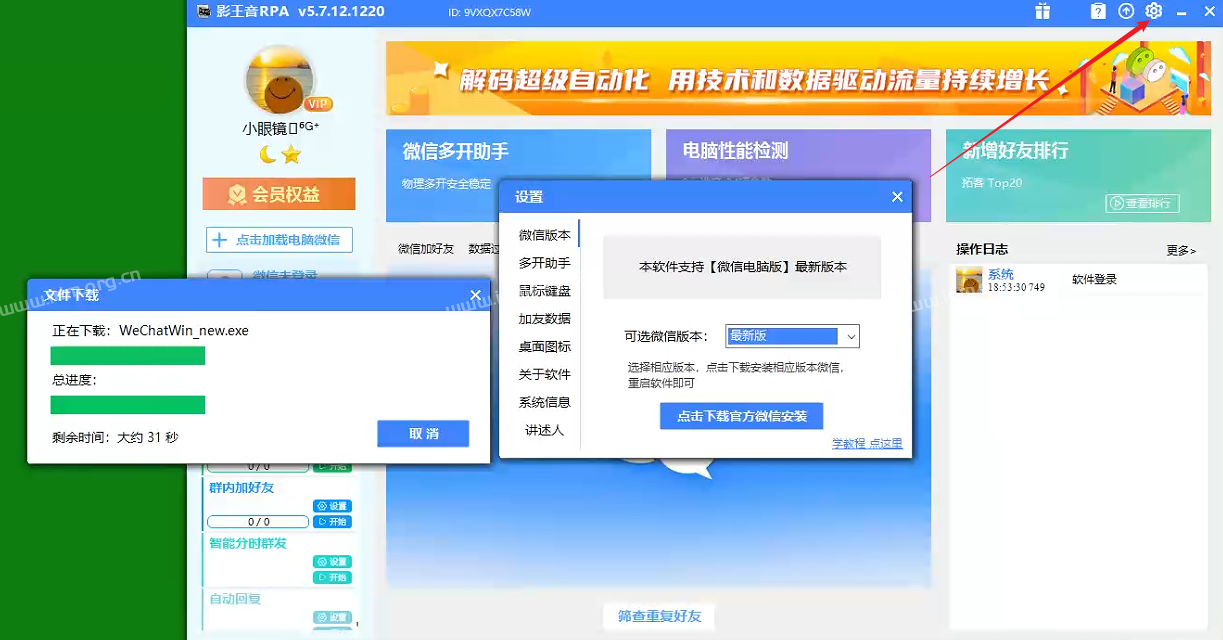The width and height of the screenshot is (1223, 640).
Task: Cancel the download with 取消 button
Action: click(x=422, y=433)
